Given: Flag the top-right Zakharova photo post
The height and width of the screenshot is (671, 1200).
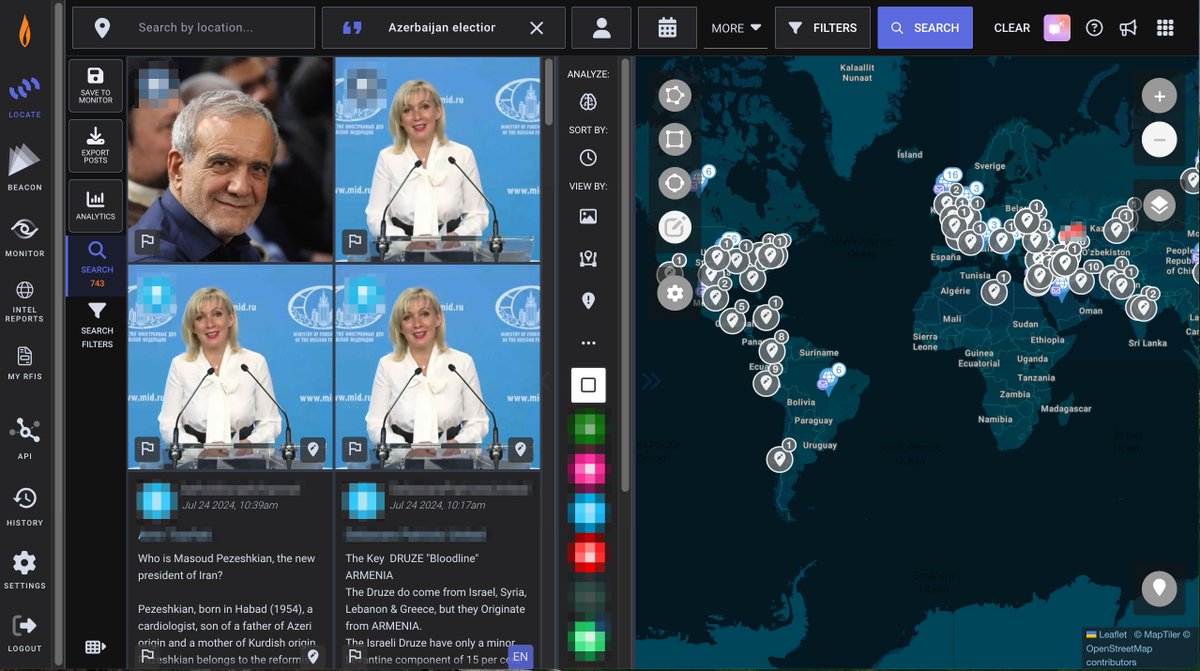Looking at the screenshot, I should [x=354, y=241].
